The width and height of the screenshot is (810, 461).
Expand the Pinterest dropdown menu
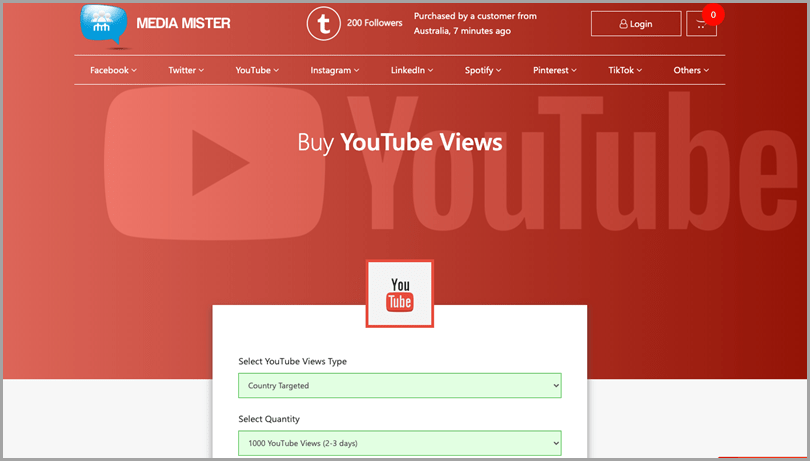coord(555,70)
